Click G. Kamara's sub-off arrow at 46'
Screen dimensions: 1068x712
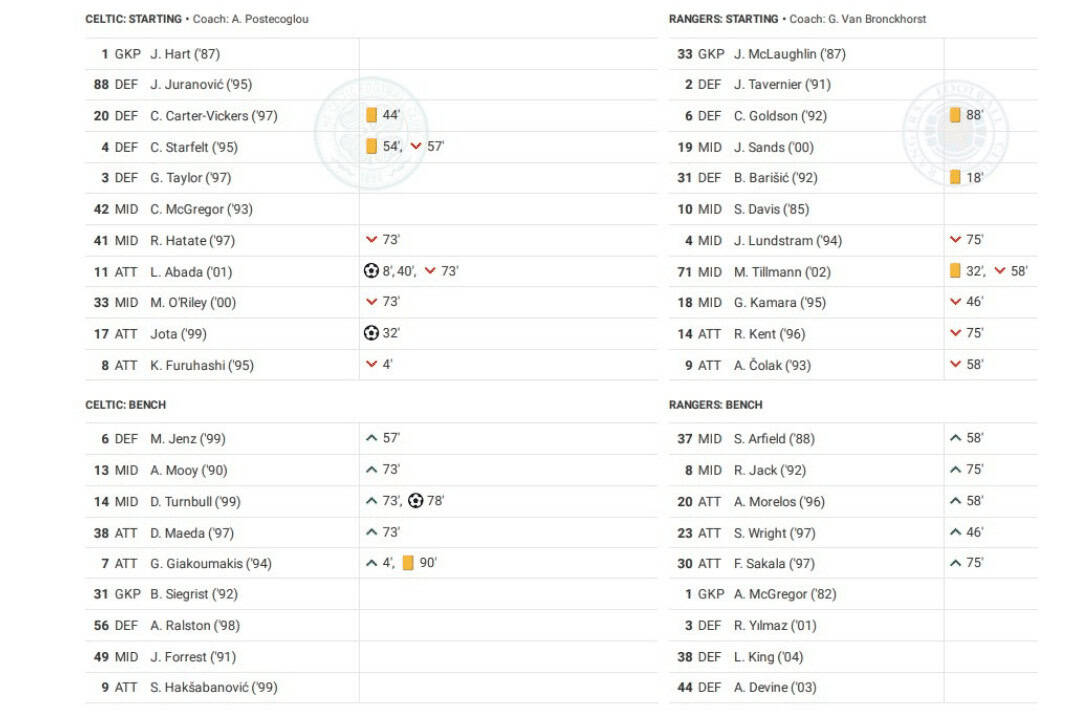pos(955,302)
